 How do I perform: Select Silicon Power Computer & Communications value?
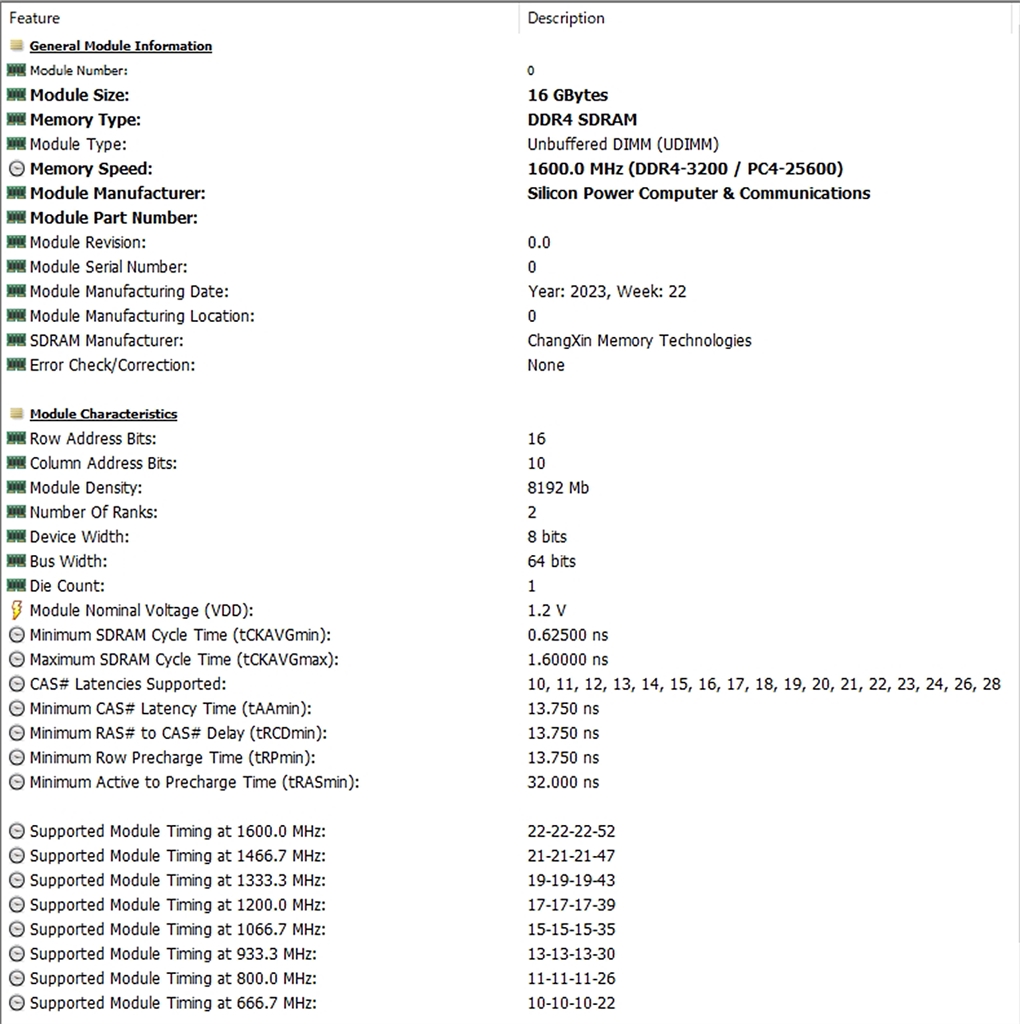tap(699, 193)
